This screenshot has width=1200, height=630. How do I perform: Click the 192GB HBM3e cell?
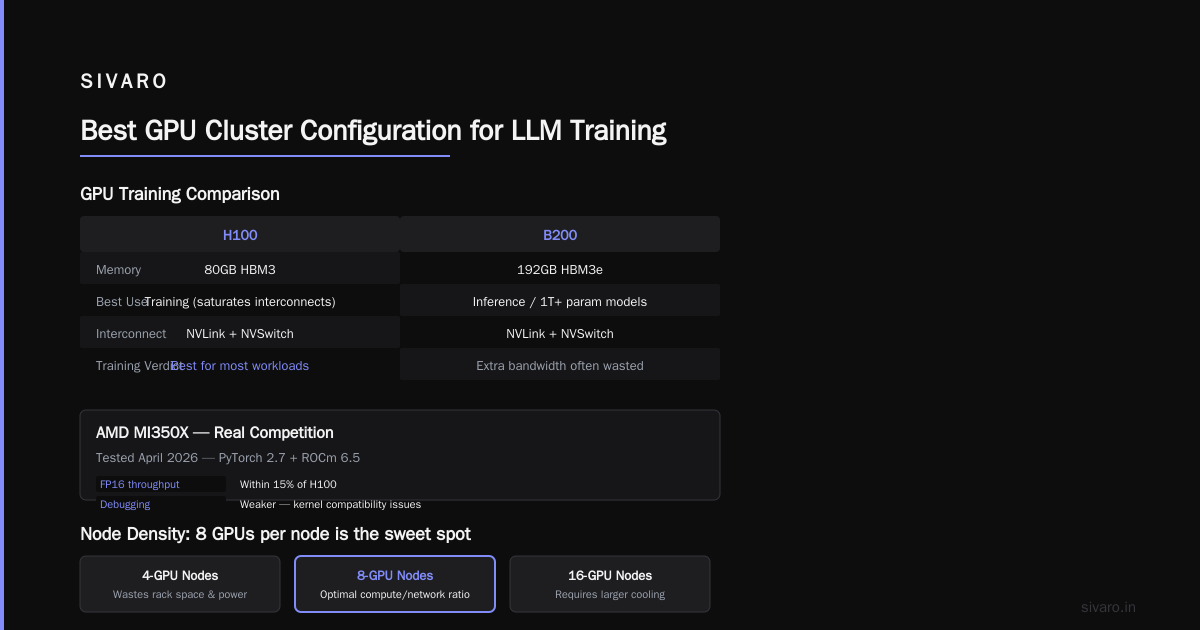(560, 270)
